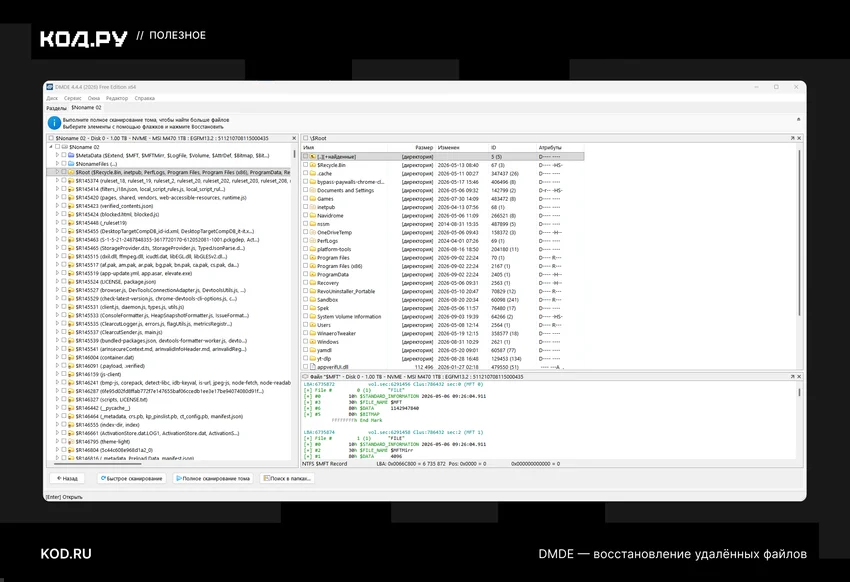Screen dimensions: 850x582
Task: Check the Program Files checkbox in the file list
Action: click(306, 257)
